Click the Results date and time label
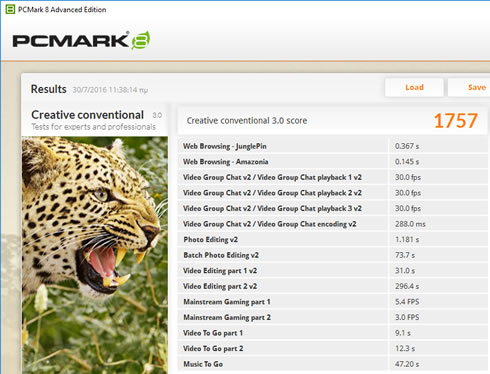This screenshot has height=374, width=490. coord(110,90)
